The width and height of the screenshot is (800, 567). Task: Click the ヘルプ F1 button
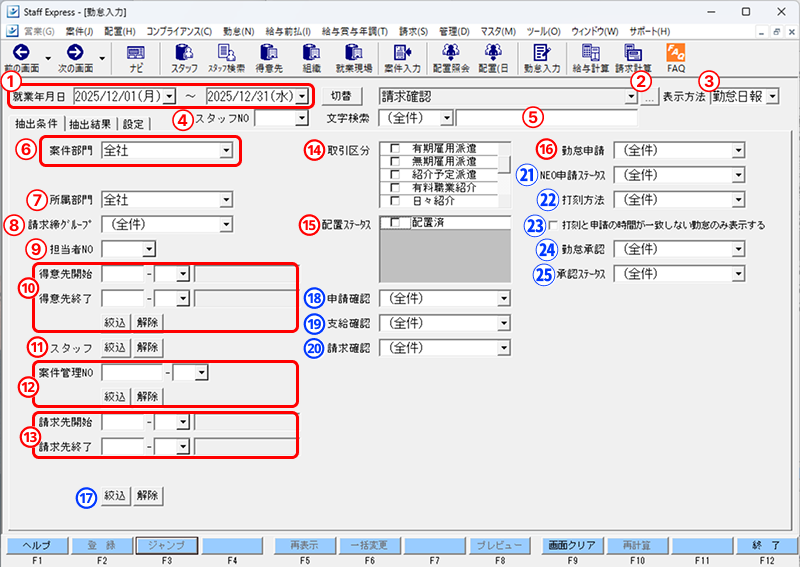[36, 546]
